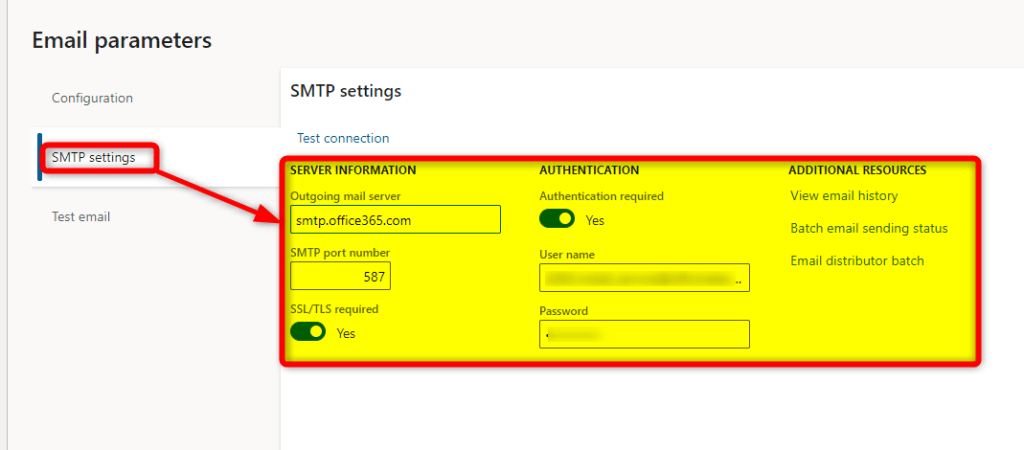Click the SERVER INFORMATION section header

tap(353, 170)
